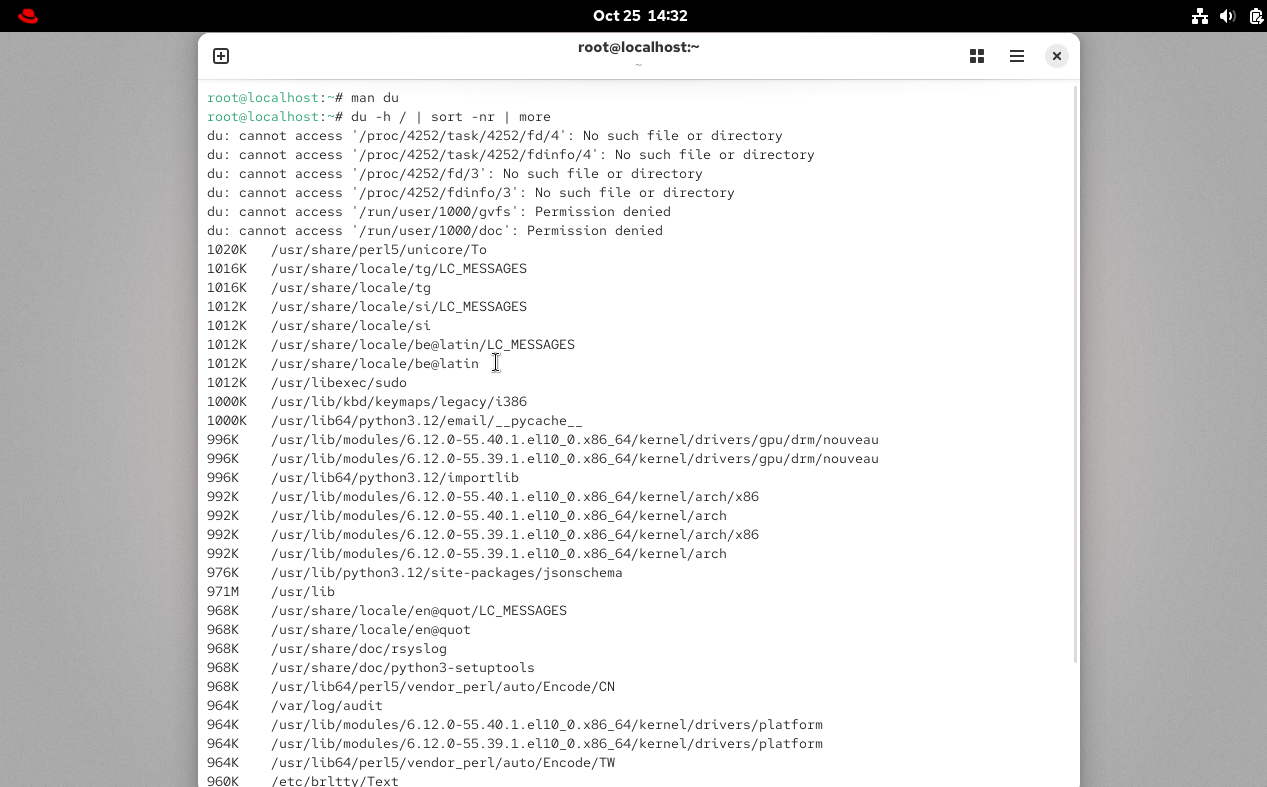Open the terminal hamburger menu

1017,56
